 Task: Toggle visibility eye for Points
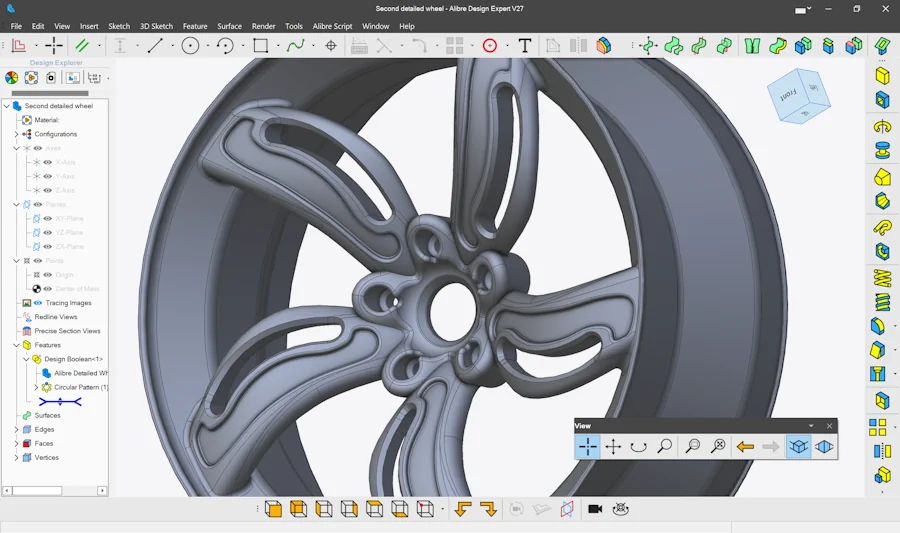pos(38,260)
